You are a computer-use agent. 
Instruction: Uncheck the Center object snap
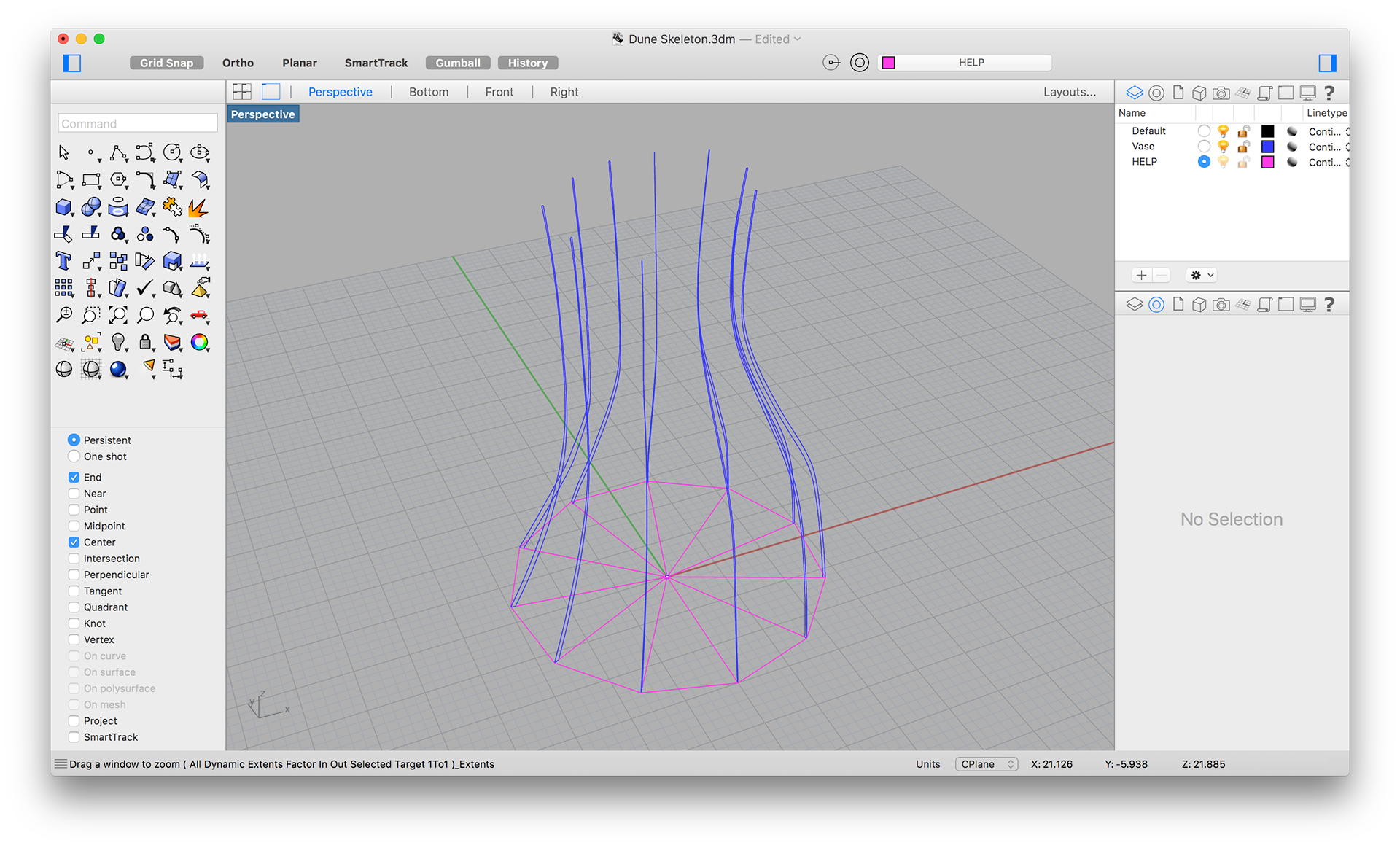click(74, 542)
